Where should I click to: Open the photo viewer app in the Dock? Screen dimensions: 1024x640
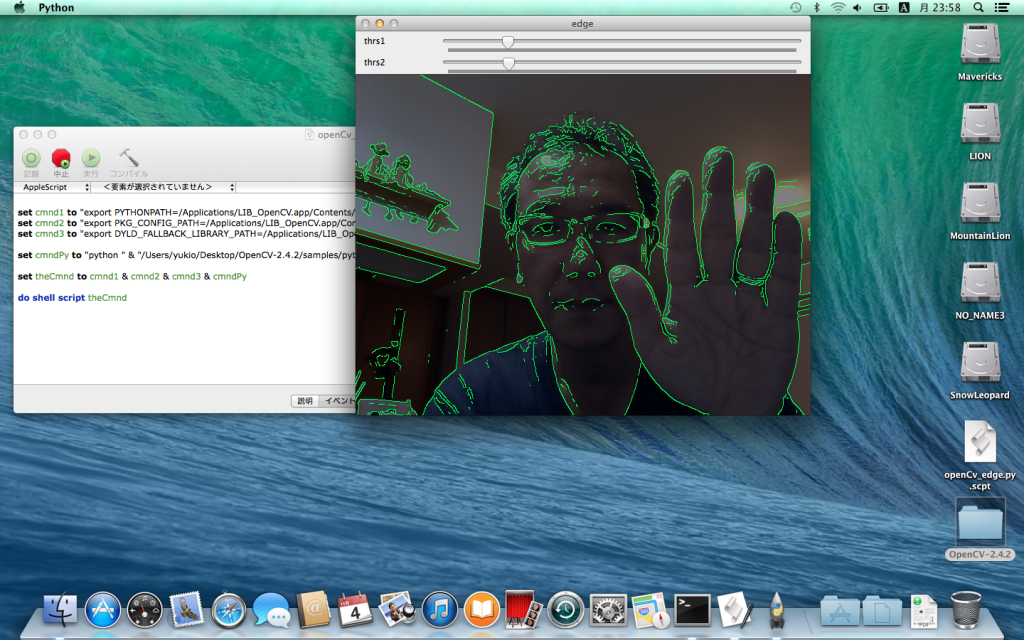point(397,610)
